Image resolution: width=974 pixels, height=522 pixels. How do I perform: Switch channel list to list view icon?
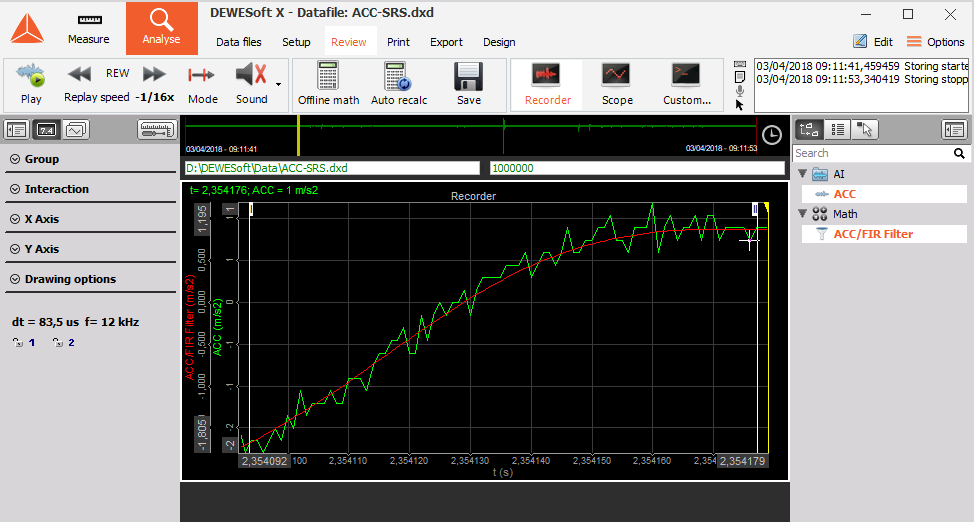click(838, 130)
